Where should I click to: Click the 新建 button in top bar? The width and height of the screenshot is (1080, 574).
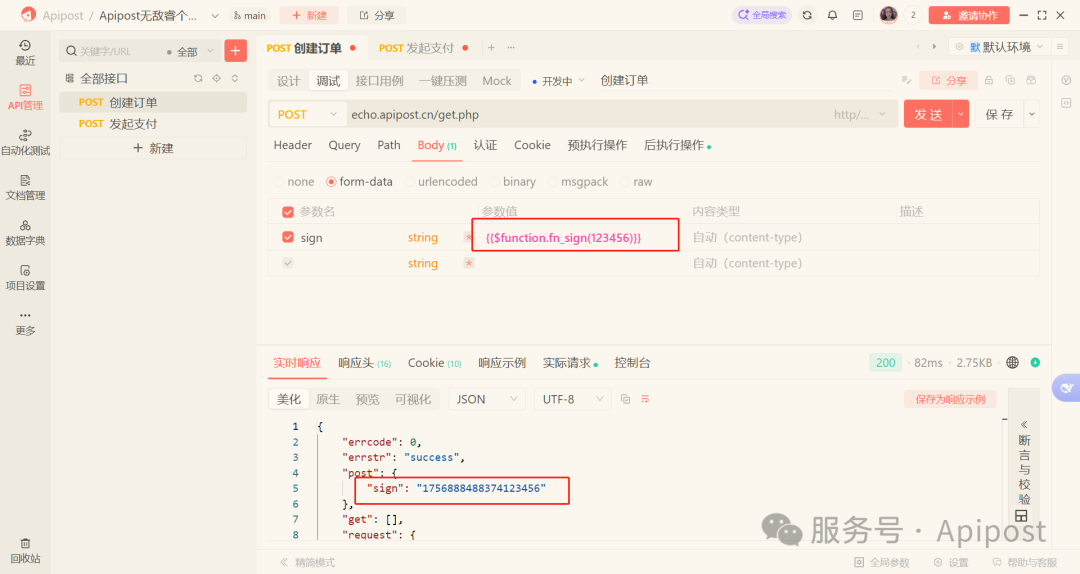pyautogui.click(x=309, y=15)
